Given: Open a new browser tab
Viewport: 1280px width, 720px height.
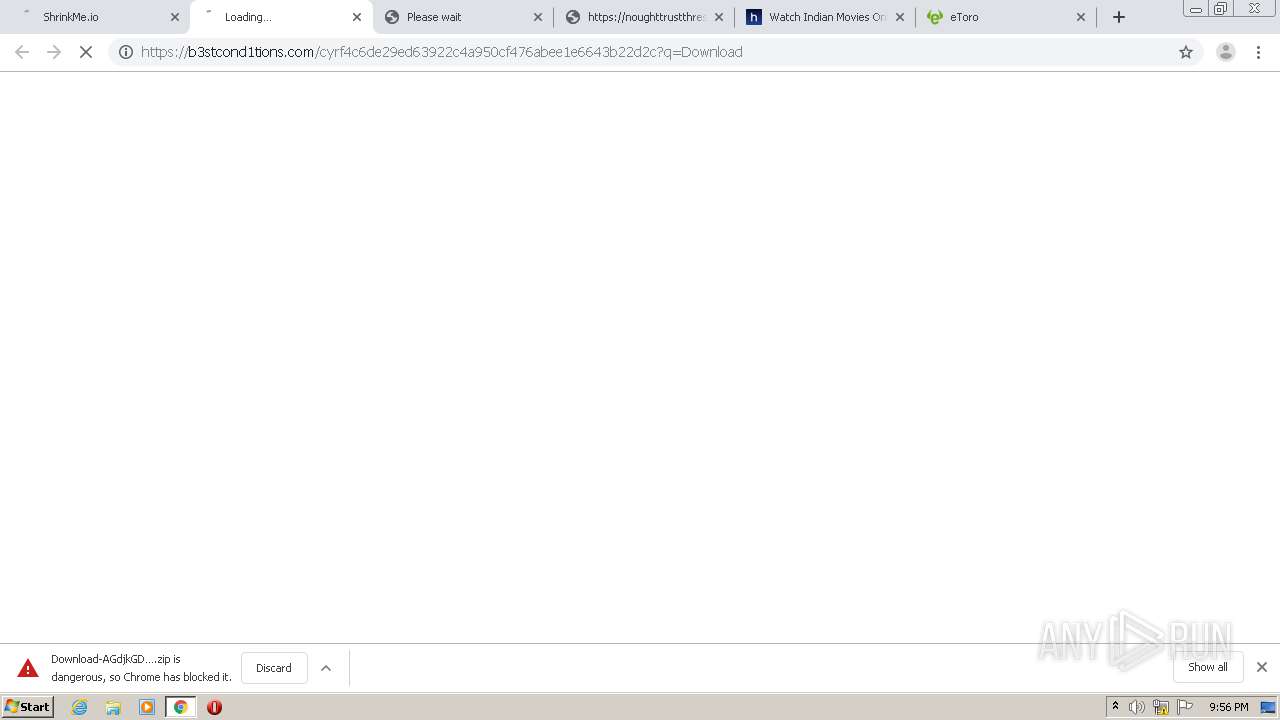Looking at the screenshot, I should click(1119, 17).
